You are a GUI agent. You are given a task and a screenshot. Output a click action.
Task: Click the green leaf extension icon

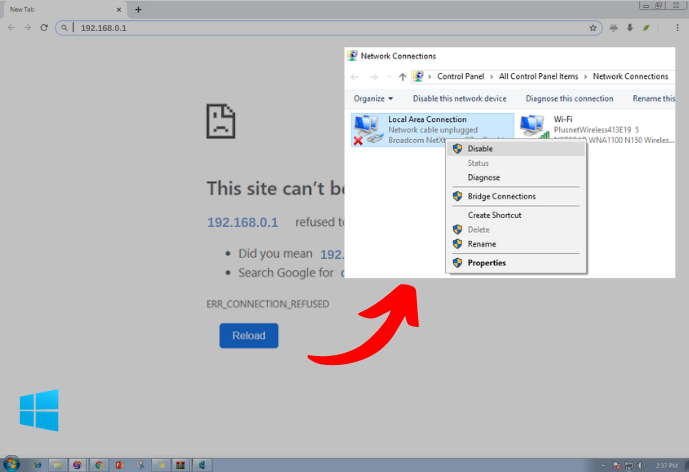point(646,28)
